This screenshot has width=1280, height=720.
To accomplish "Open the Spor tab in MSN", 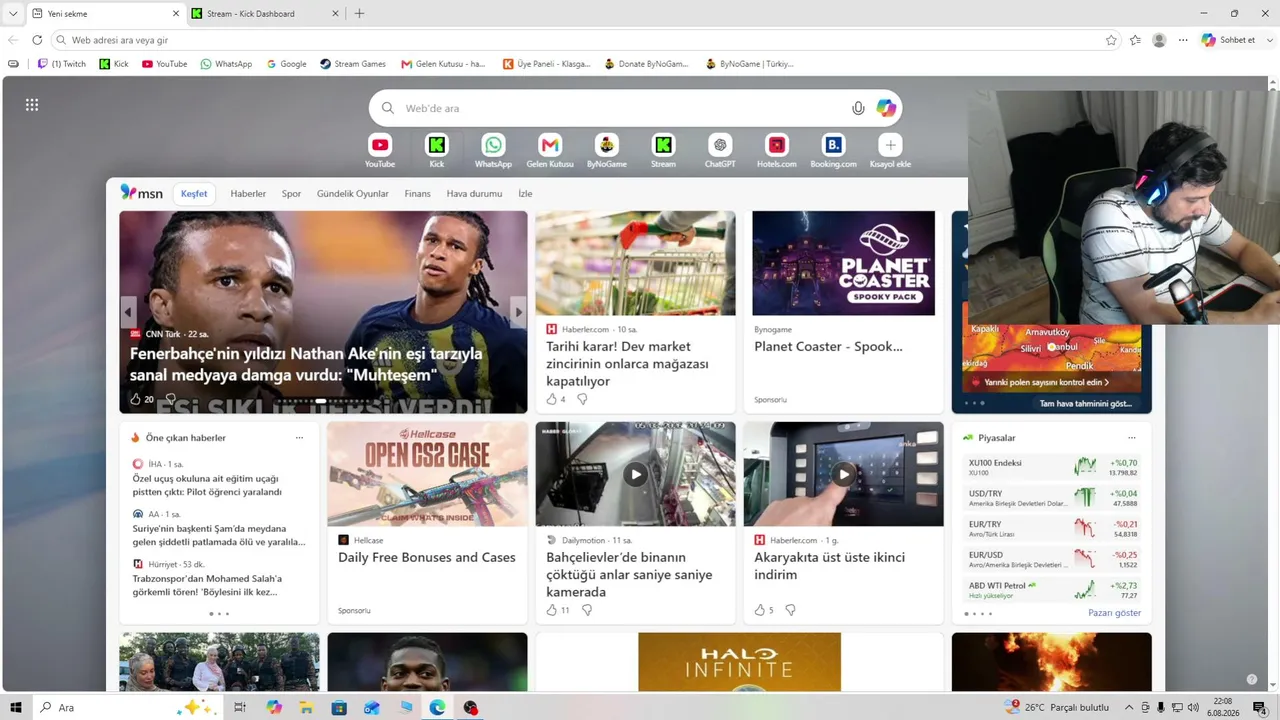I will [x=291, y=193].
